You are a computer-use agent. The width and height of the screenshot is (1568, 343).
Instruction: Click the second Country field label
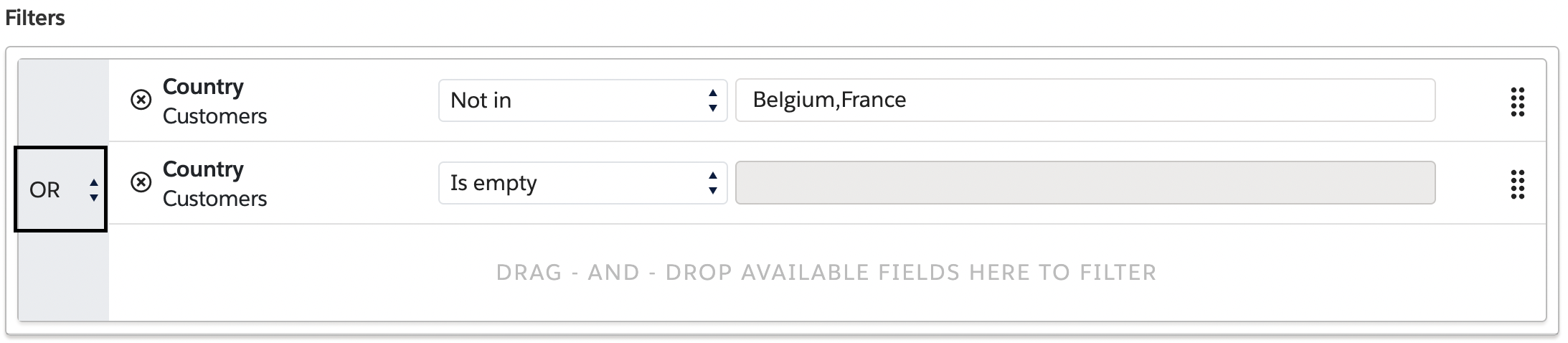pyautogui.click(x=203, y=169)
